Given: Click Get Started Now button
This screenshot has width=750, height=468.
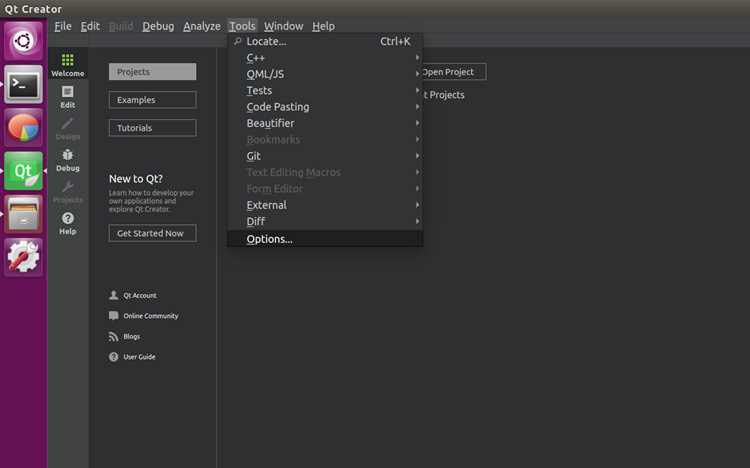Looking at the screenshot, I should point(152,233).
